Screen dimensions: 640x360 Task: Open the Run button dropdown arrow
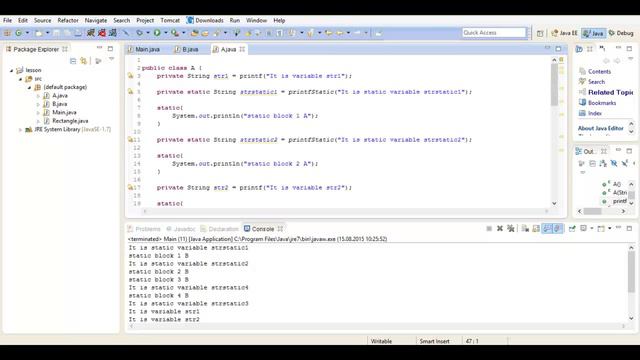tap(165, 33)
